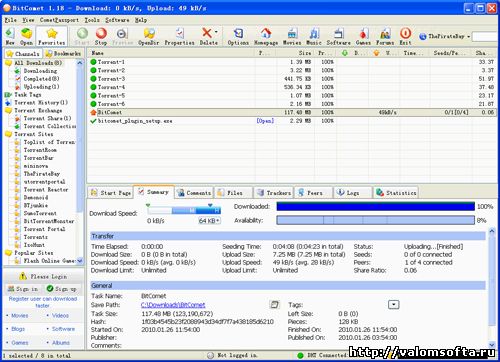The width and height of the screenshot is (500, 362).
Task: Select the Torrent-1 row
Action: tap(292, 62)
